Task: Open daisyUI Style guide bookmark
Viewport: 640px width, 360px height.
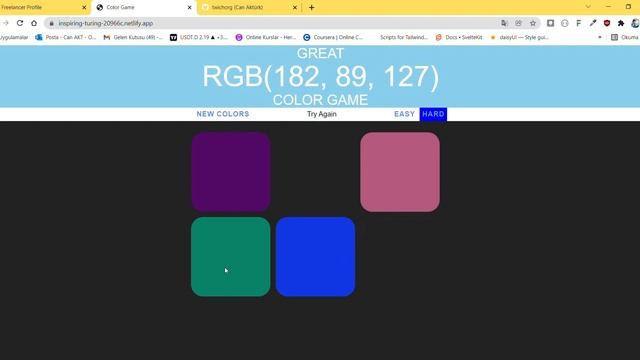Action: click(520, 37)
